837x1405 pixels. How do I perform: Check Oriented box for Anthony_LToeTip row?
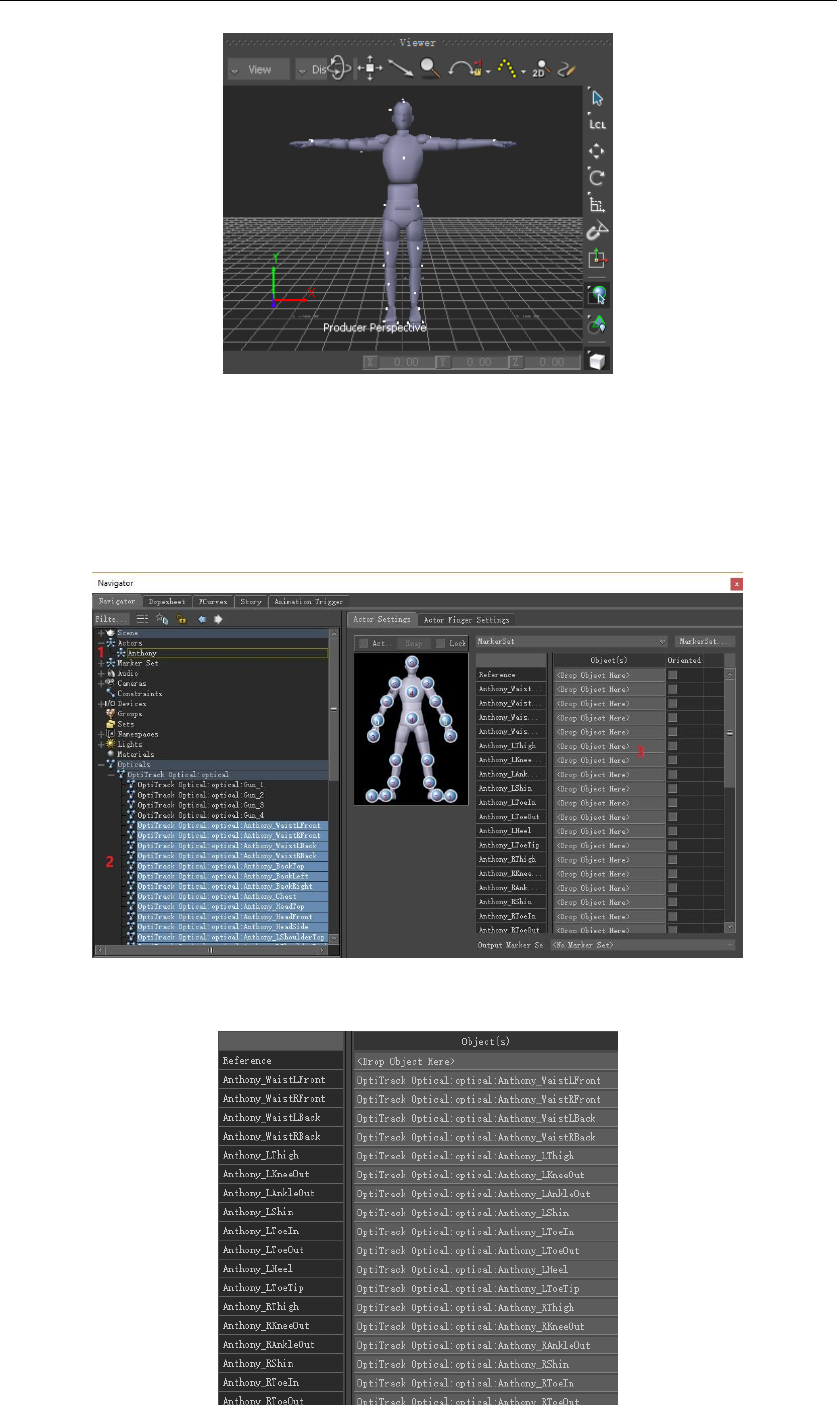point(673,844)
